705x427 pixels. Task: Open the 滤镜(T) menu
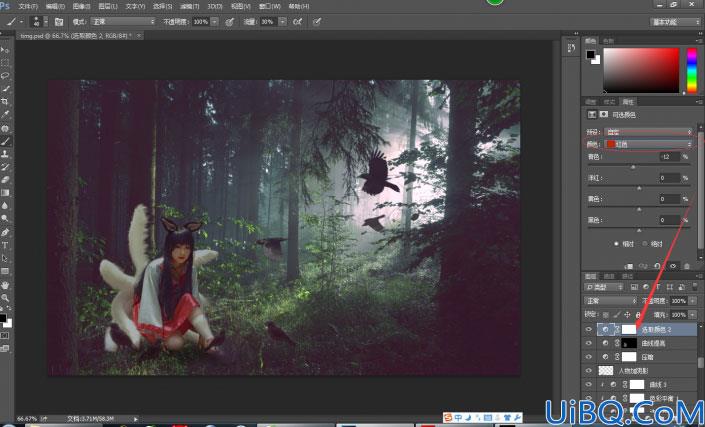(x=189, y=6)
